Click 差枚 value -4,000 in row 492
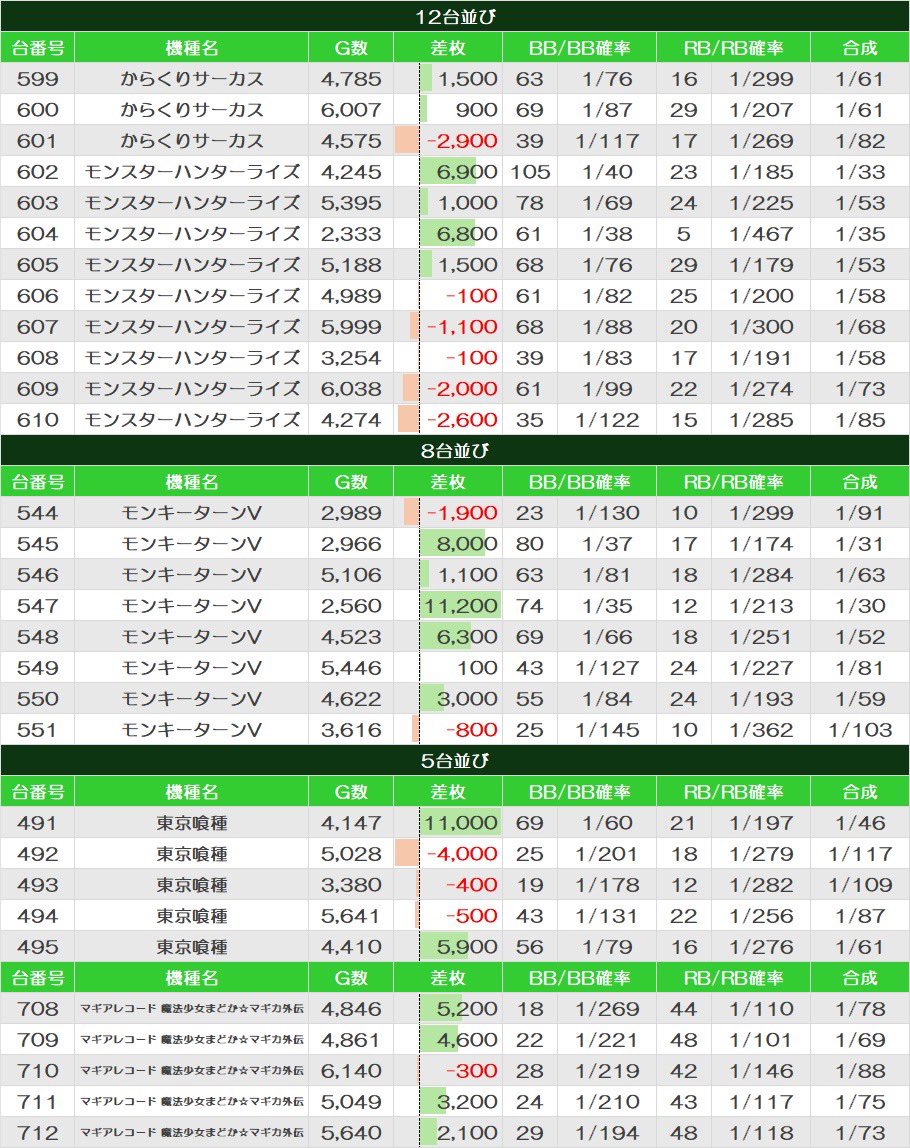 (x=462, y=854)
